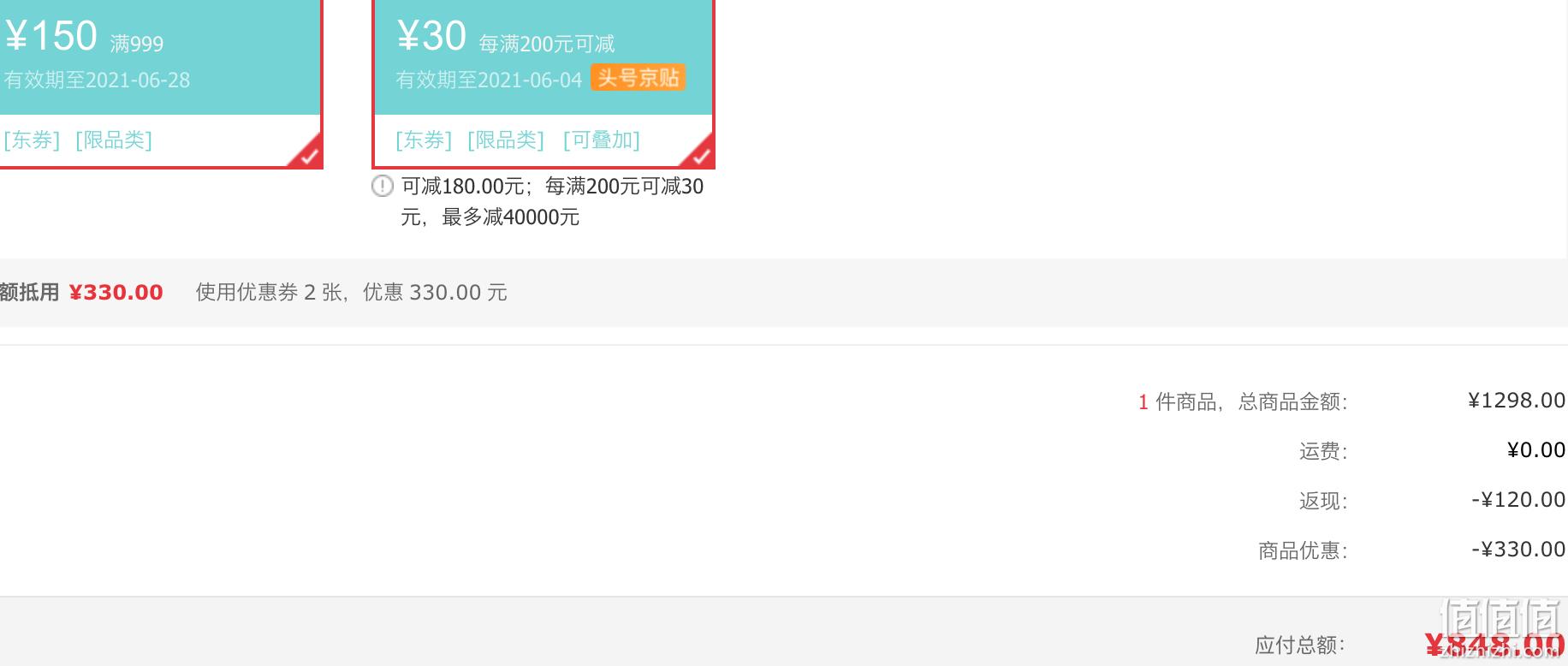
Task: Click the 返现 -¥120.00 value
Action: [x=1518, y=500]
